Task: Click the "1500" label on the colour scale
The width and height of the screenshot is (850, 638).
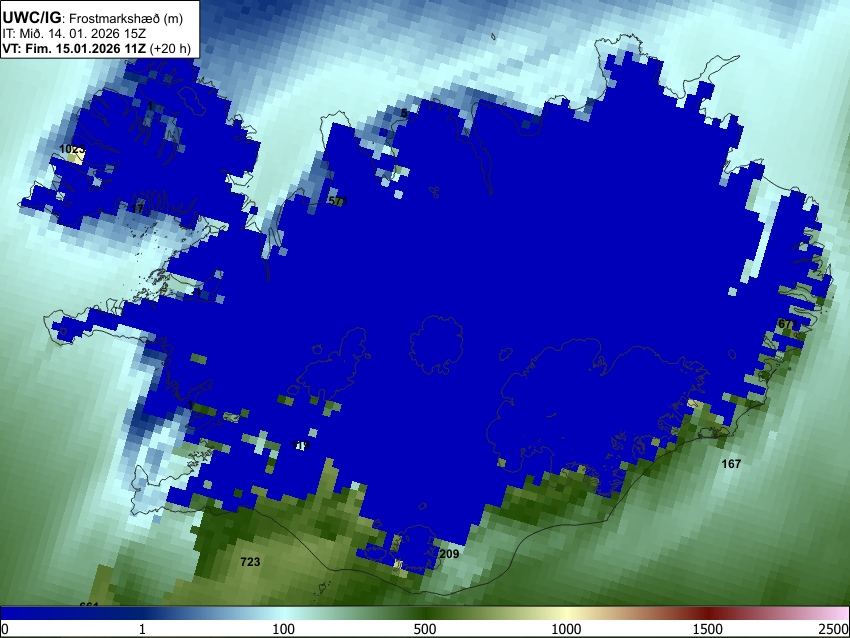Action: pyautogui.click(x=708, y=629)
